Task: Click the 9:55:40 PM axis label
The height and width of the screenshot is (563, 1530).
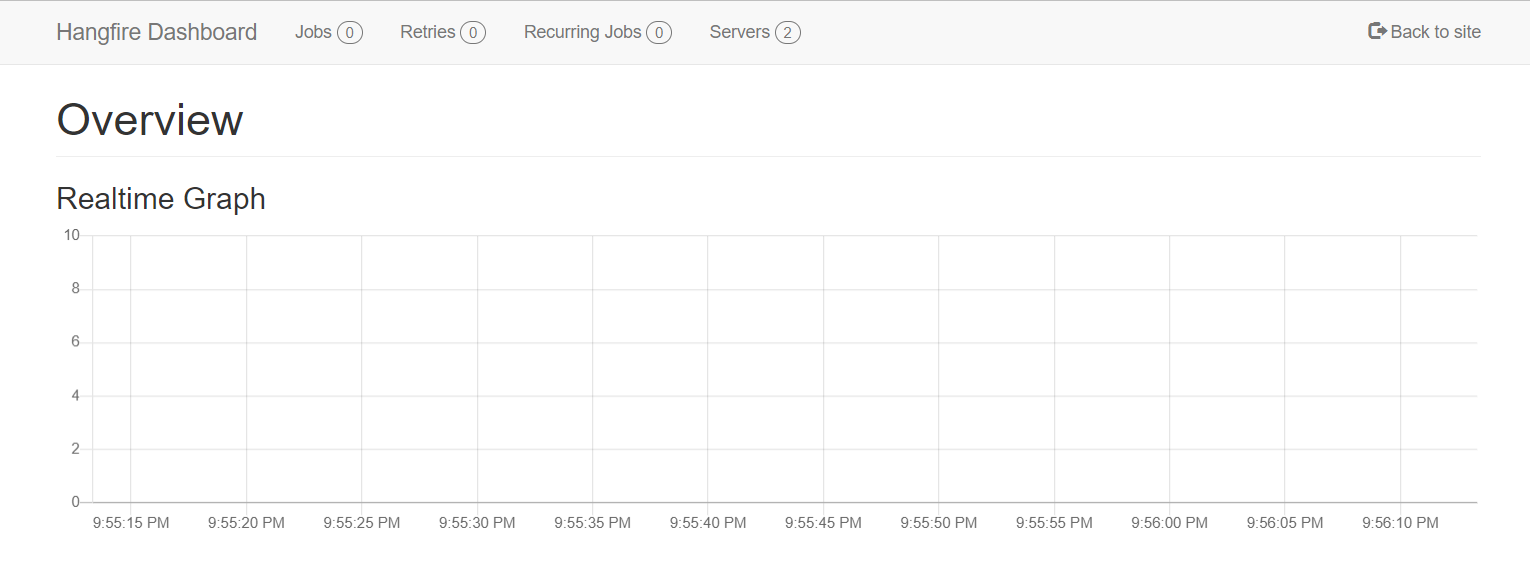Action: 708,523
